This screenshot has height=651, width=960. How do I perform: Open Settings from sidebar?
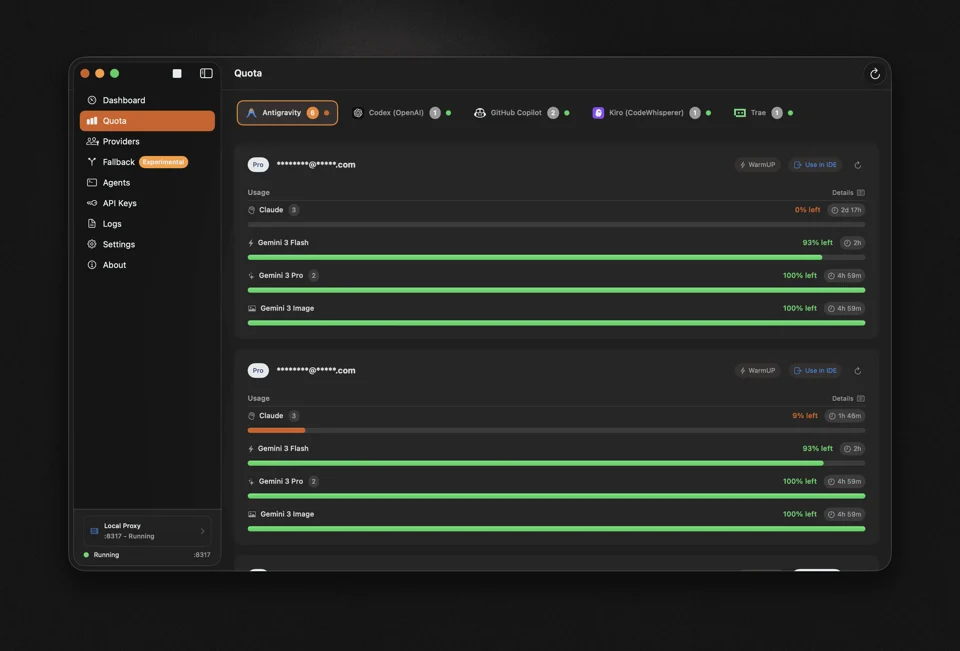[x=147, y=244]
